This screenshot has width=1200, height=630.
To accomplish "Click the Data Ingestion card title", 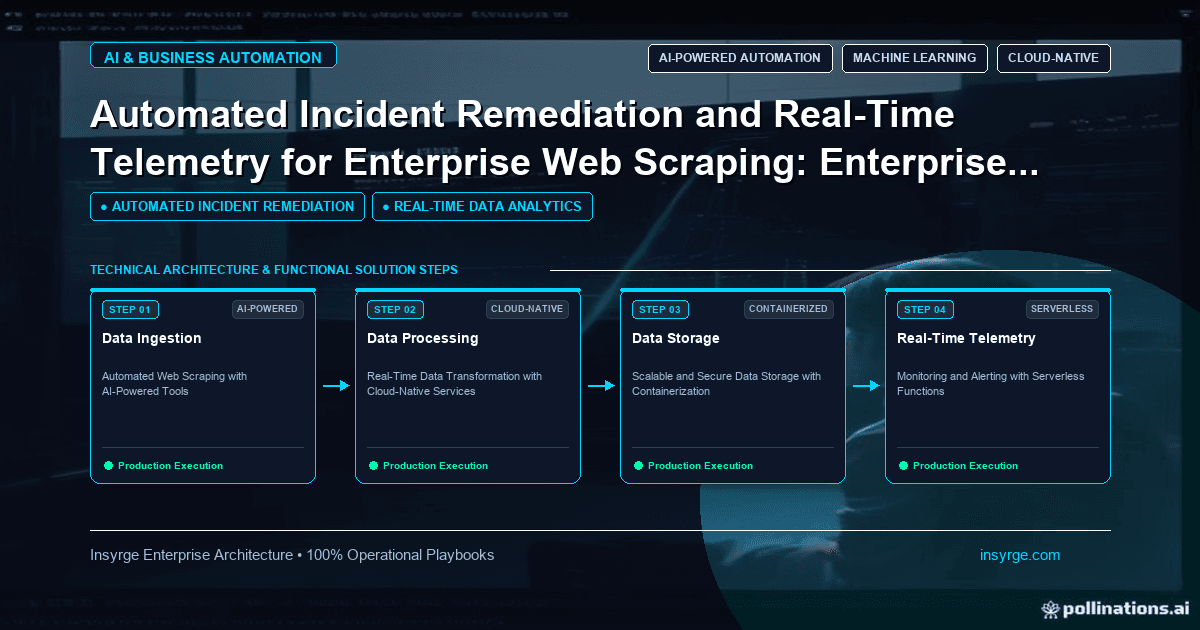I will pos(151,338).
